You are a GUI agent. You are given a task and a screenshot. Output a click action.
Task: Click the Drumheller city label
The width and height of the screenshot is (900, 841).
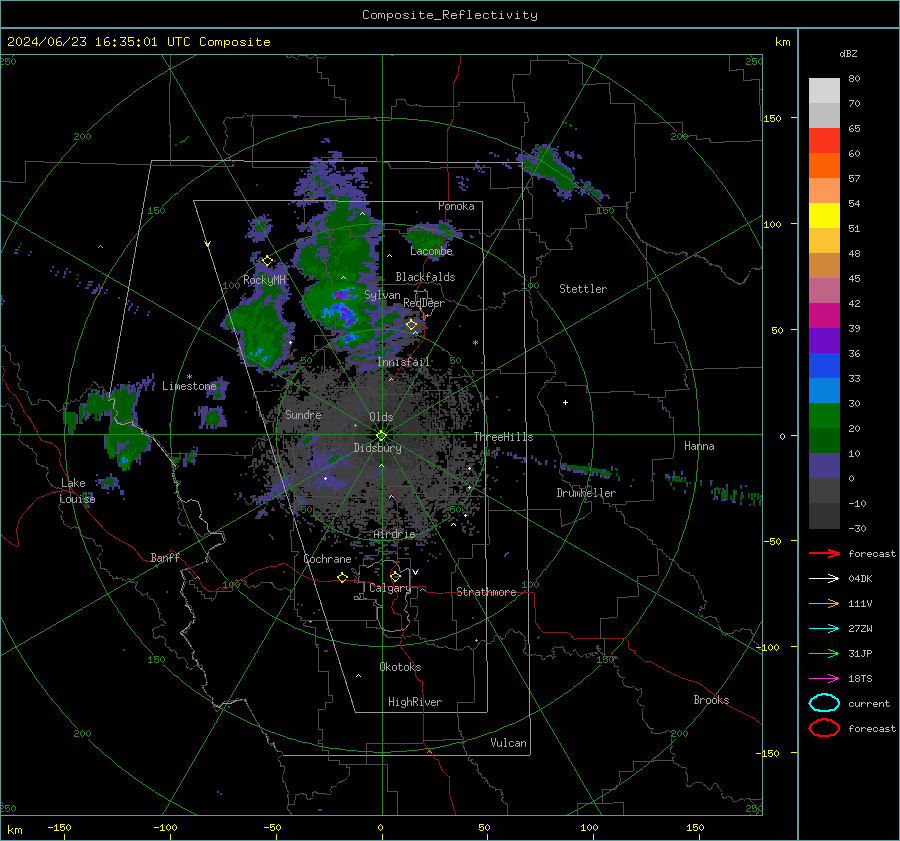(586, 493)
